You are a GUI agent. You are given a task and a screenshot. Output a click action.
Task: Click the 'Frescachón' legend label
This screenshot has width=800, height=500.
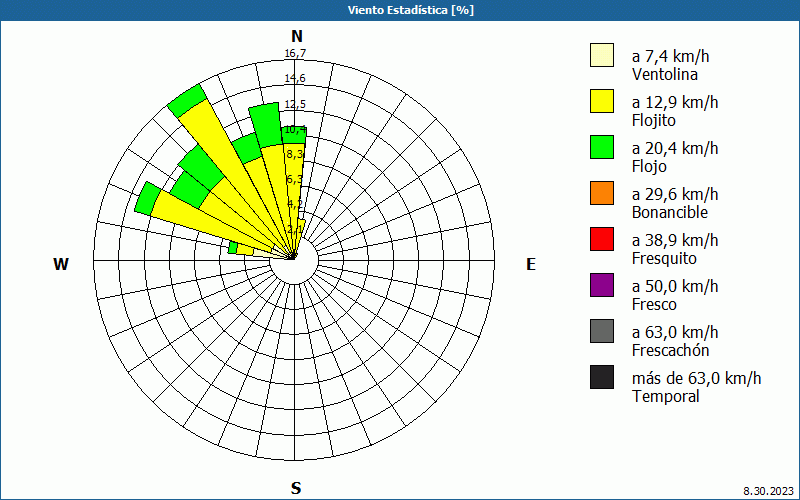click(670, 351)
